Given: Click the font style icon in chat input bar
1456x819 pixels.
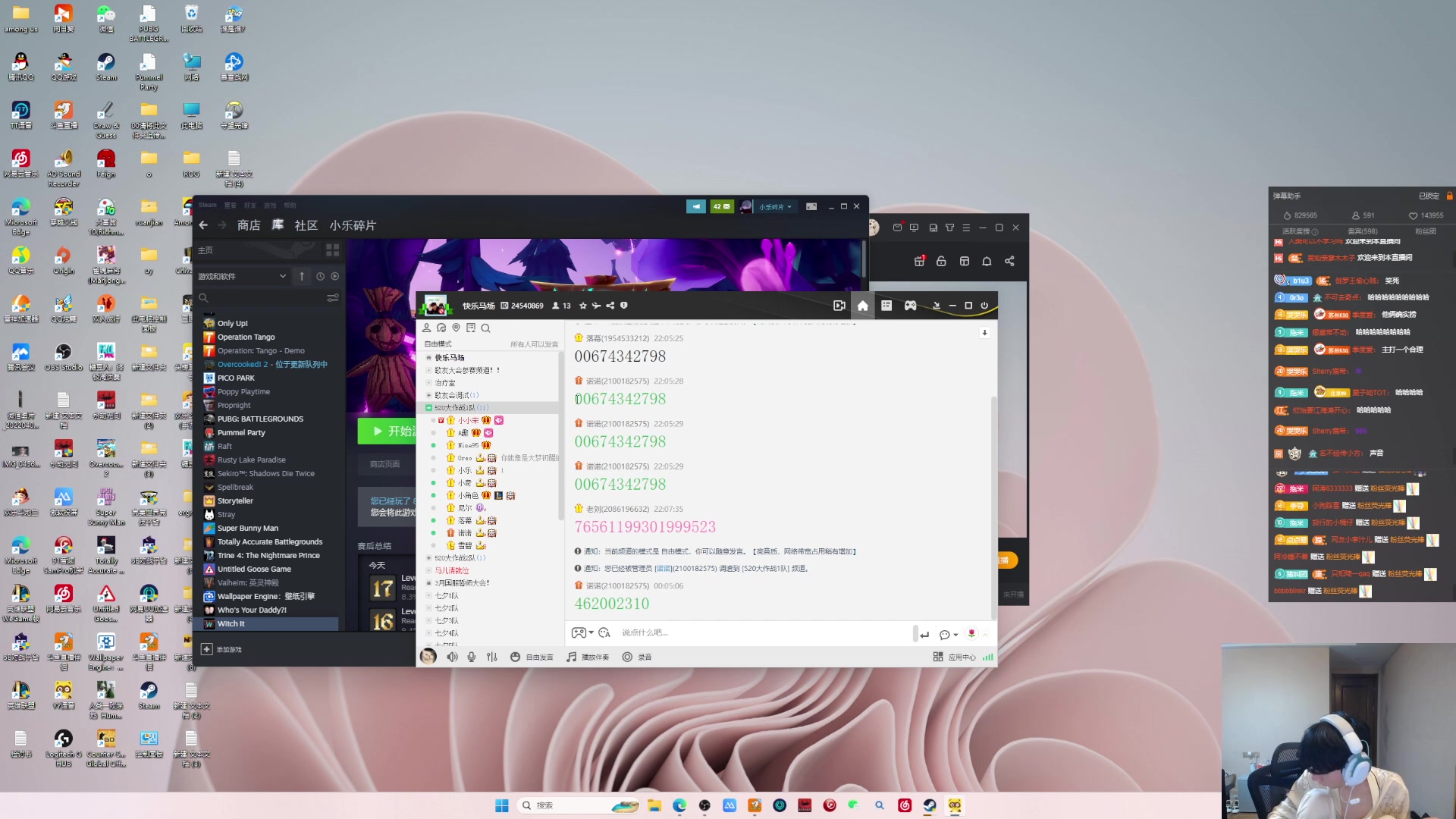Looking at the screenshot, I should tap(604, 632).
